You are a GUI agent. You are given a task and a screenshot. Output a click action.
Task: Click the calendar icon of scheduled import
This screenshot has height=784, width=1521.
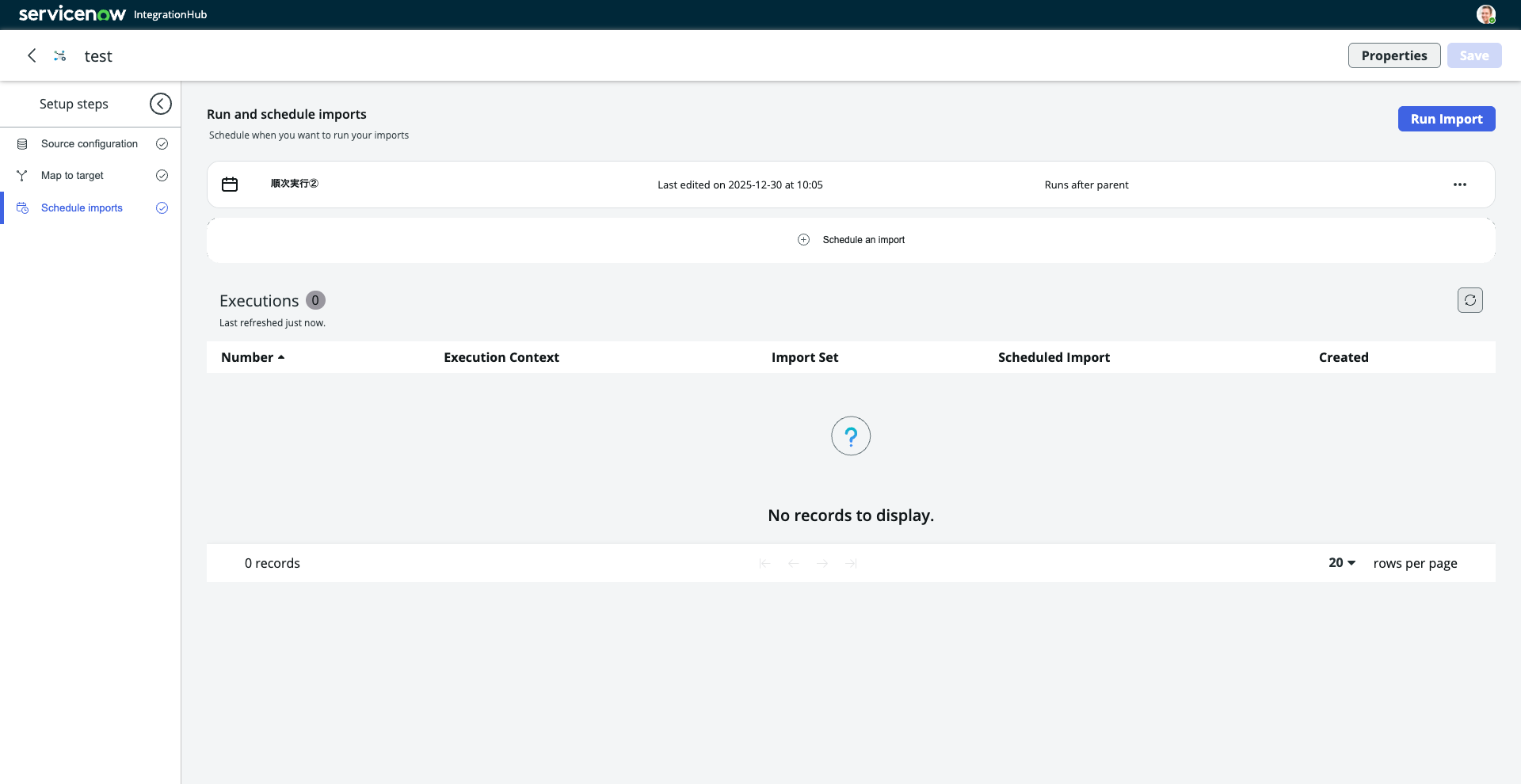[230, 185]
